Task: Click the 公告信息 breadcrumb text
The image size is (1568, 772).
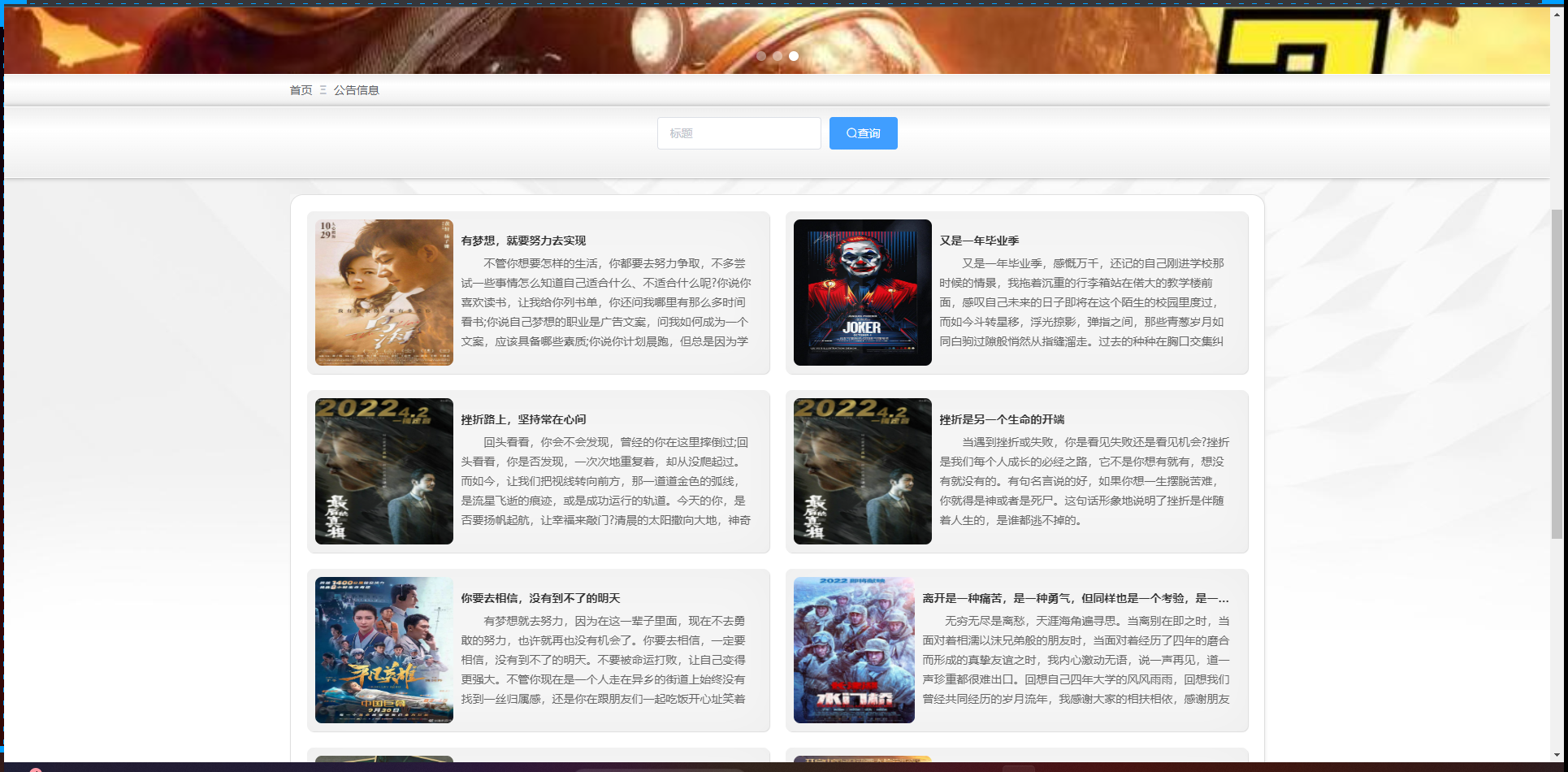Action: [356, 90]
